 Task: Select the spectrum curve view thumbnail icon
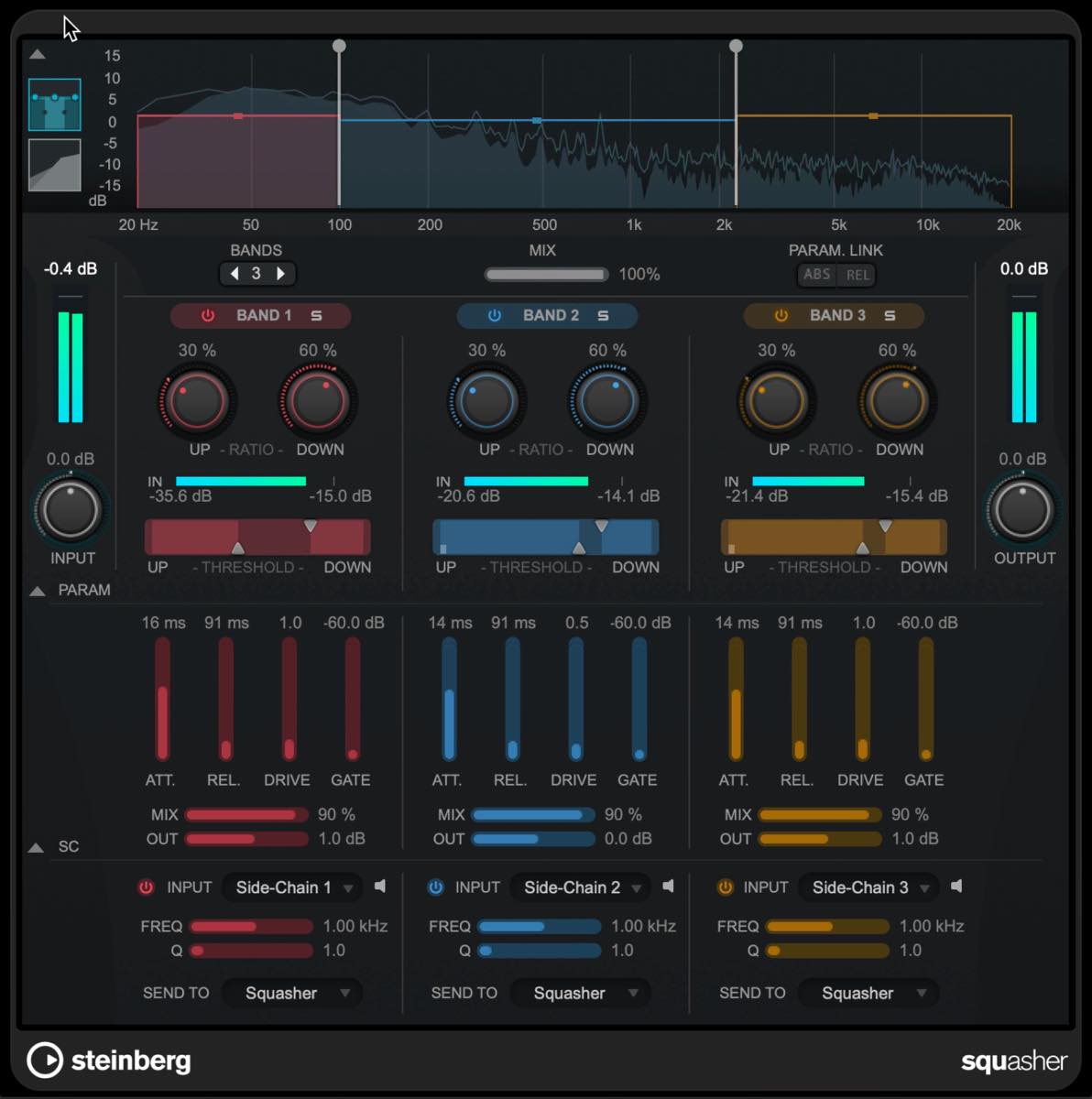(55, 165)
